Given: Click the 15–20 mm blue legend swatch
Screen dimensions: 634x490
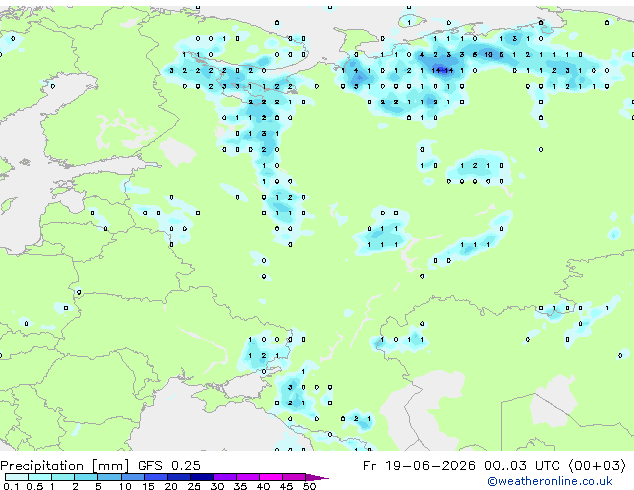Looking at the screenshot, I should 155,477.
